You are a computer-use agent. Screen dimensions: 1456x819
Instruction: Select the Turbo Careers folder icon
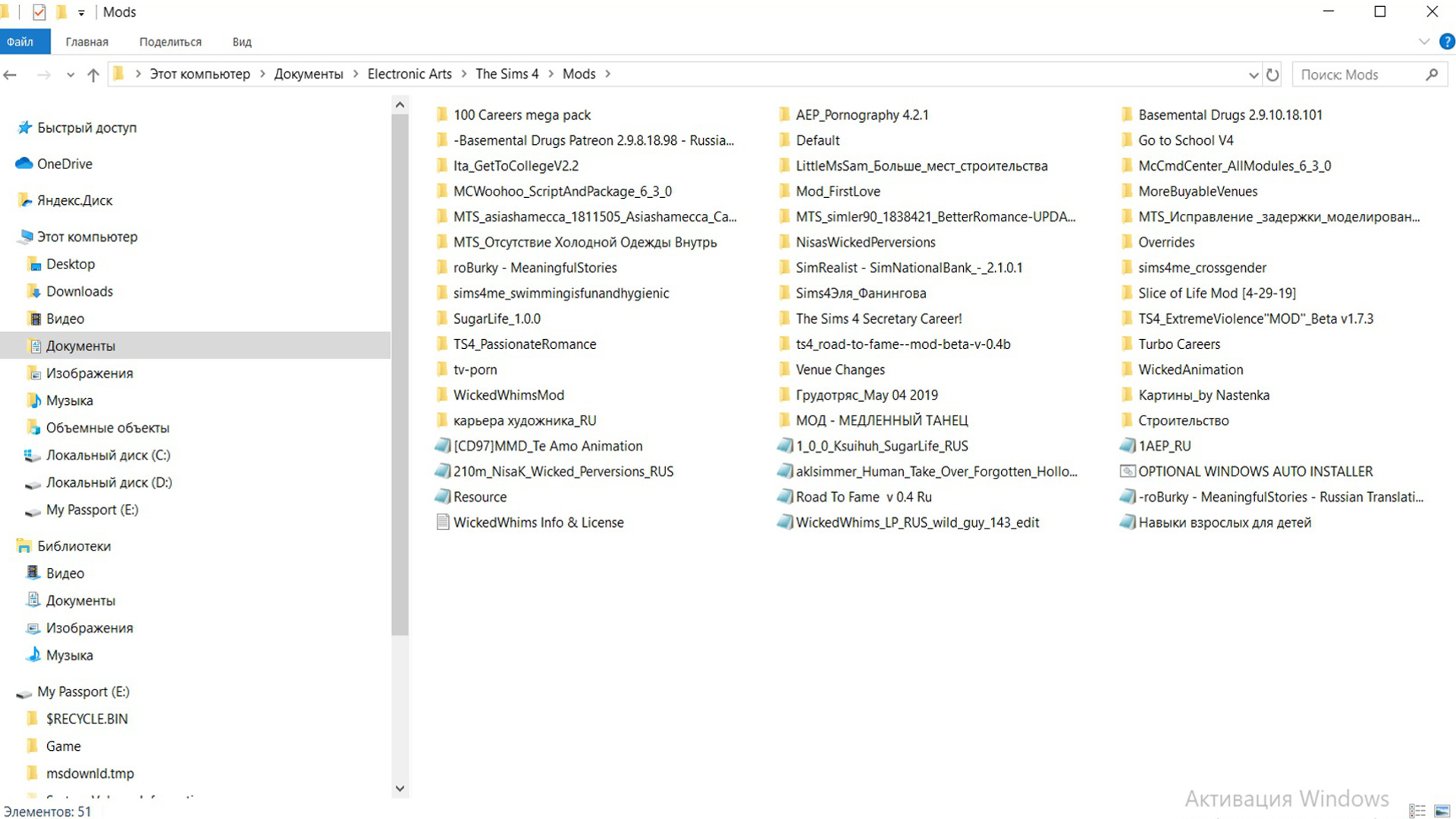pos(1128,344)
